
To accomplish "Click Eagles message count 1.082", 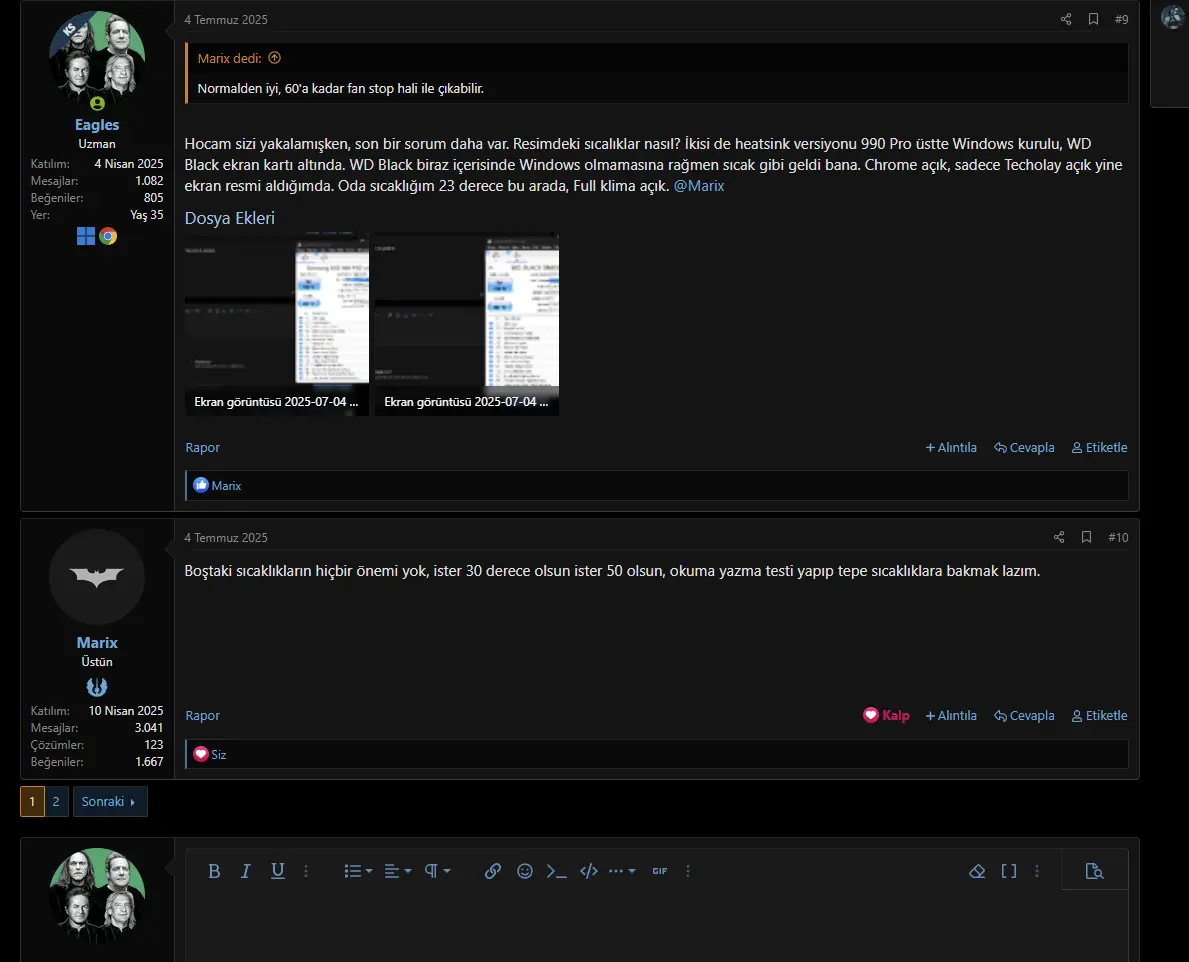I will click(x=149, y=180).
